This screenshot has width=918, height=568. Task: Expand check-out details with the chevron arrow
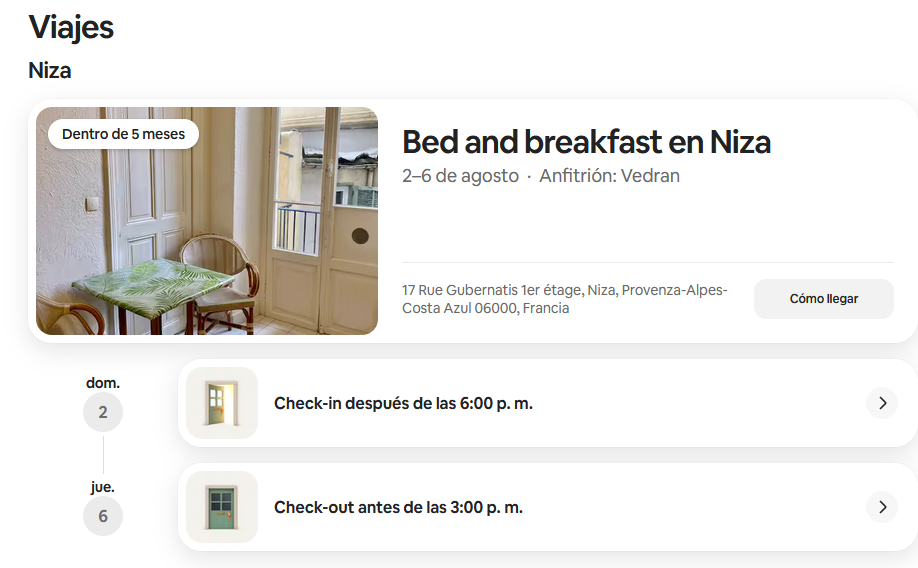pyautogui.click(x=881, y=507)
